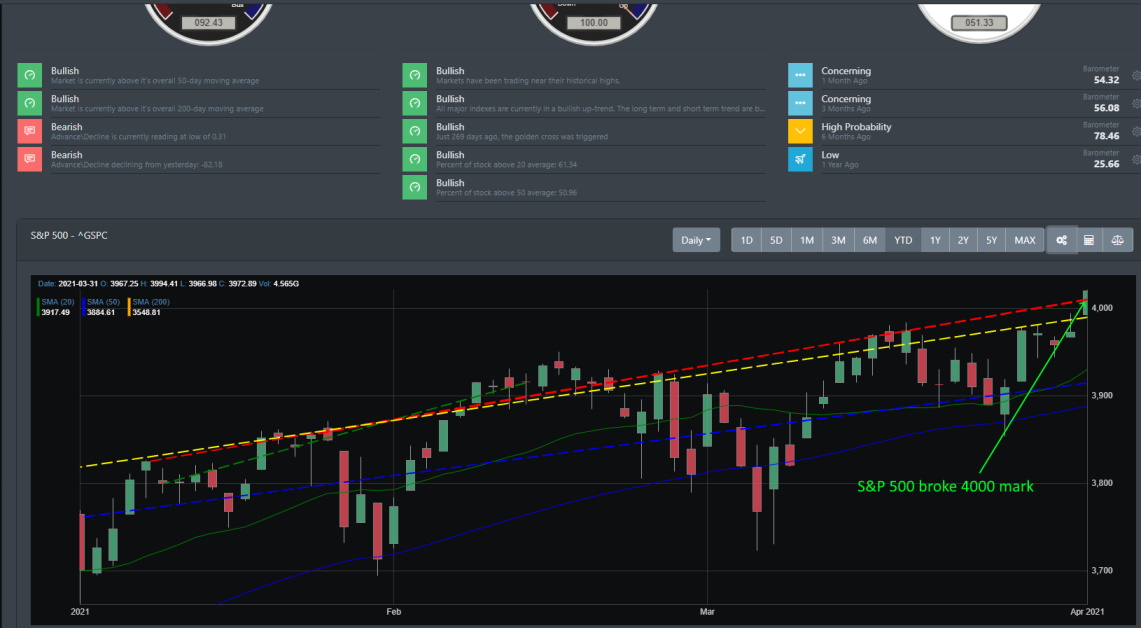Click the barometer value 78.46
Image resolution: width=1141 pixels, height=628 pixels.
1106,136
